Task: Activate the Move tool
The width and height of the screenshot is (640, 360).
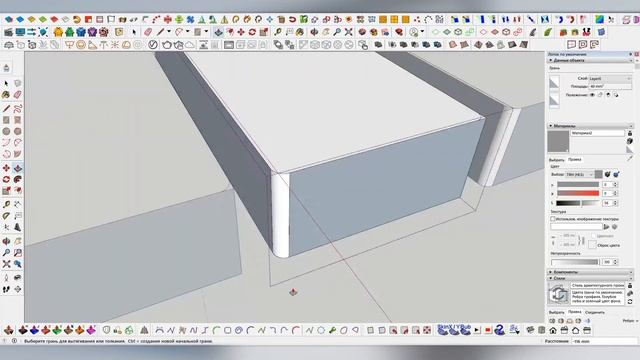Action: (x=6, y=168)
